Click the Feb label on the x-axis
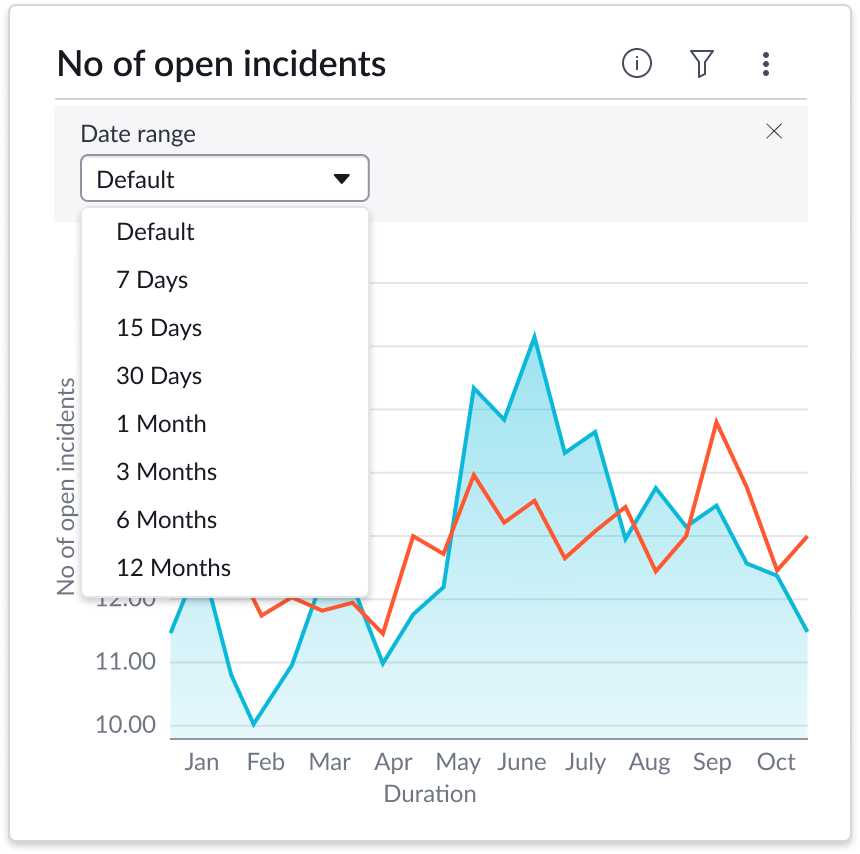The image size is (860, 854). click(266, 761)
